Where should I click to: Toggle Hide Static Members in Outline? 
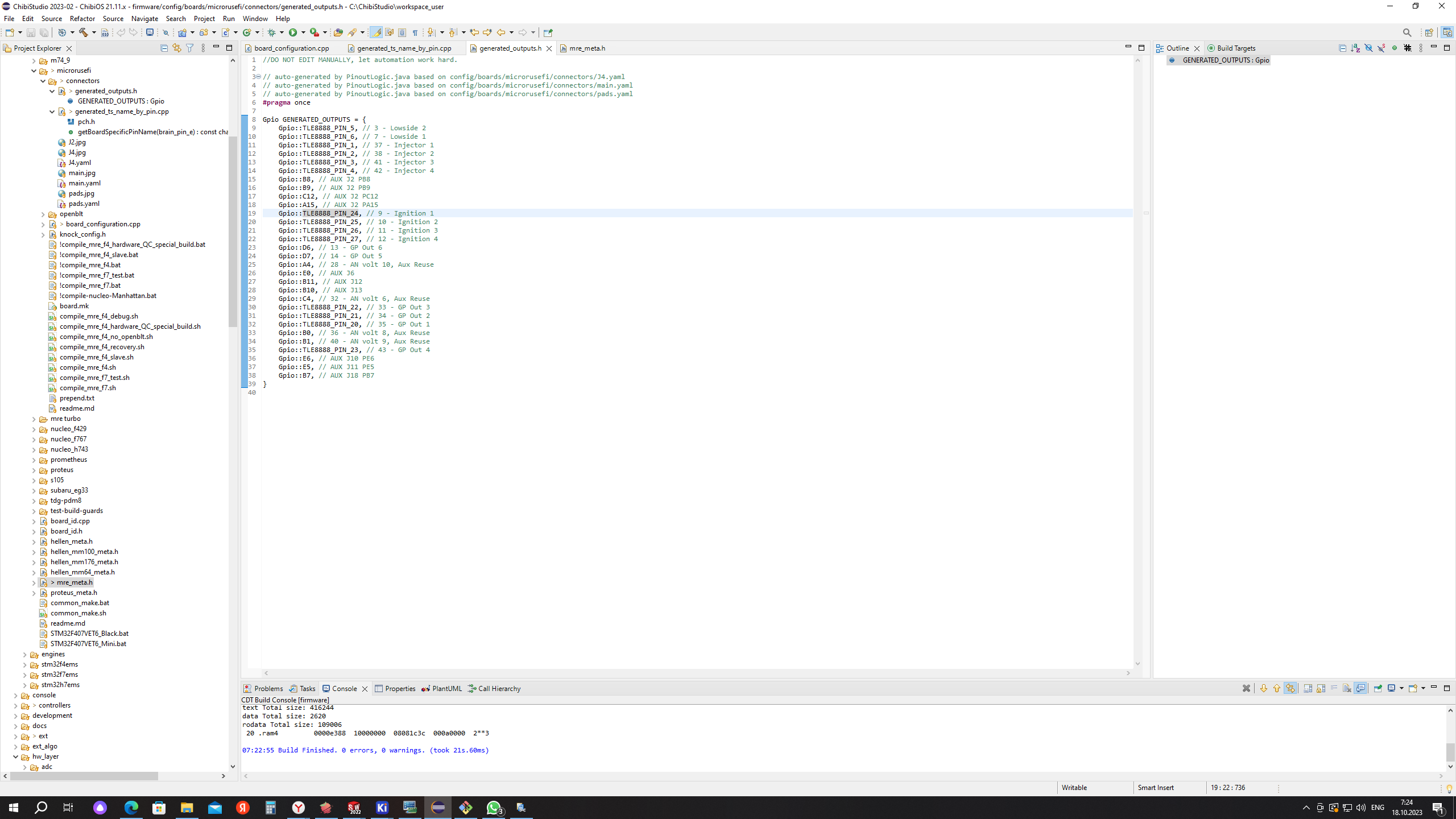[1381, 48]
